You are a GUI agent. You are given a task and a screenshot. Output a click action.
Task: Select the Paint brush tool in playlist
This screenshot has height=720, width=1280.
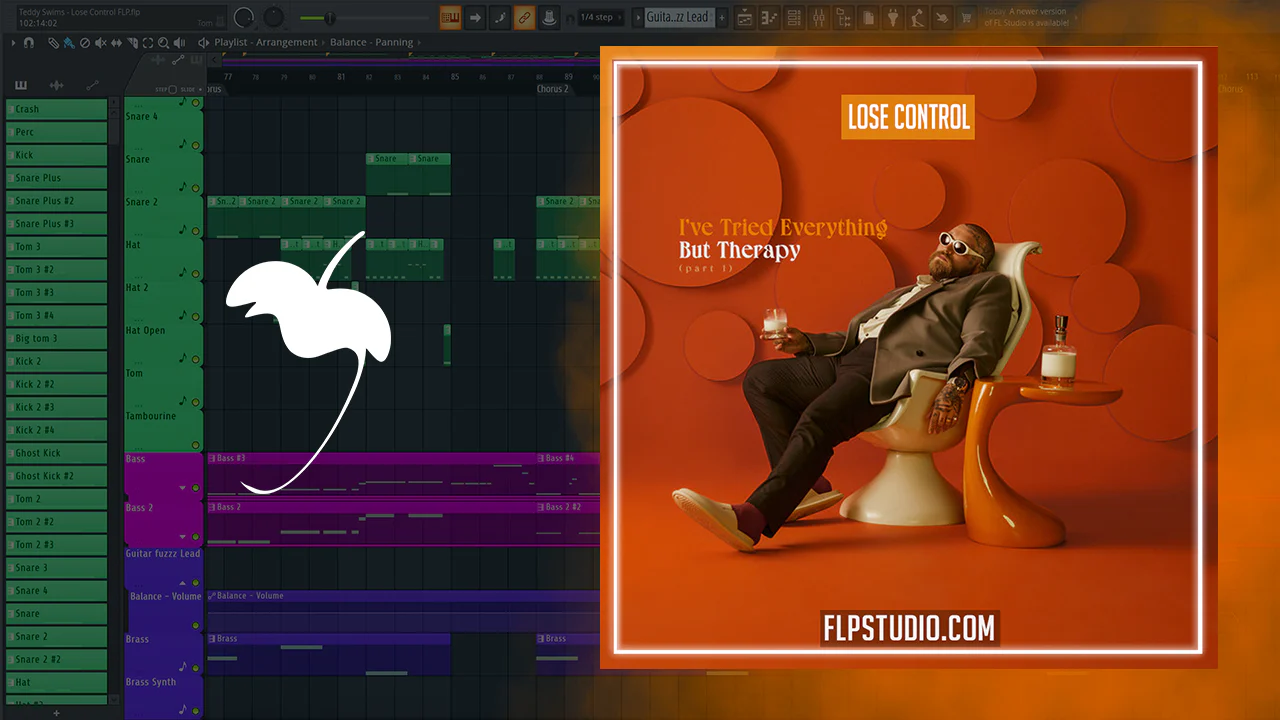[x=69, y=43]
